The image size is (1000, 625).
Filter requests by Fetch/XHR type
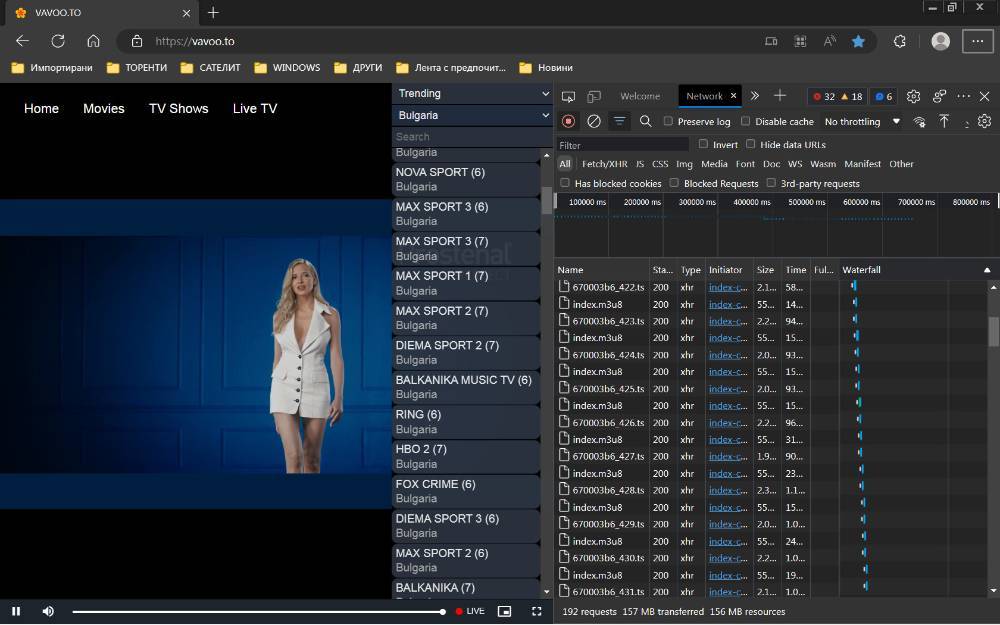click(605, 164)
